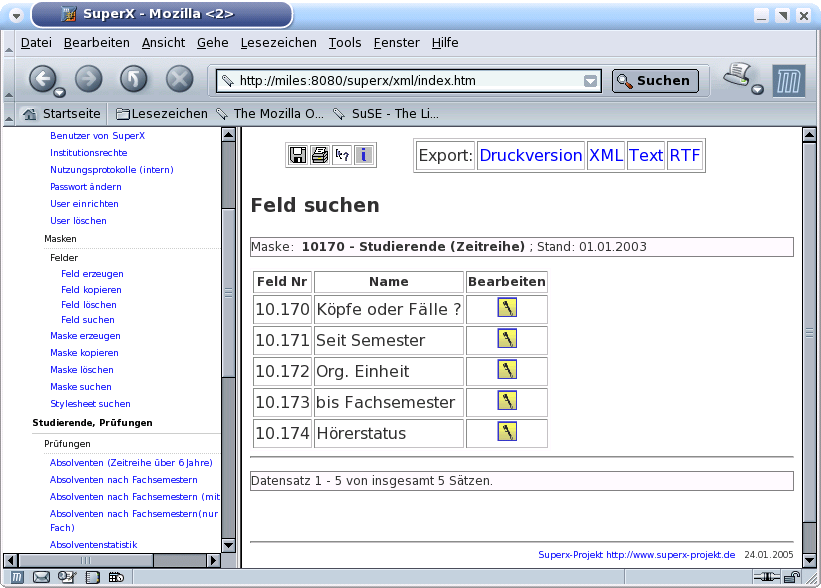Screen dimensions: 821x588
Task: Open the Mail icon in status bar
Action: (x=42, y=577)
